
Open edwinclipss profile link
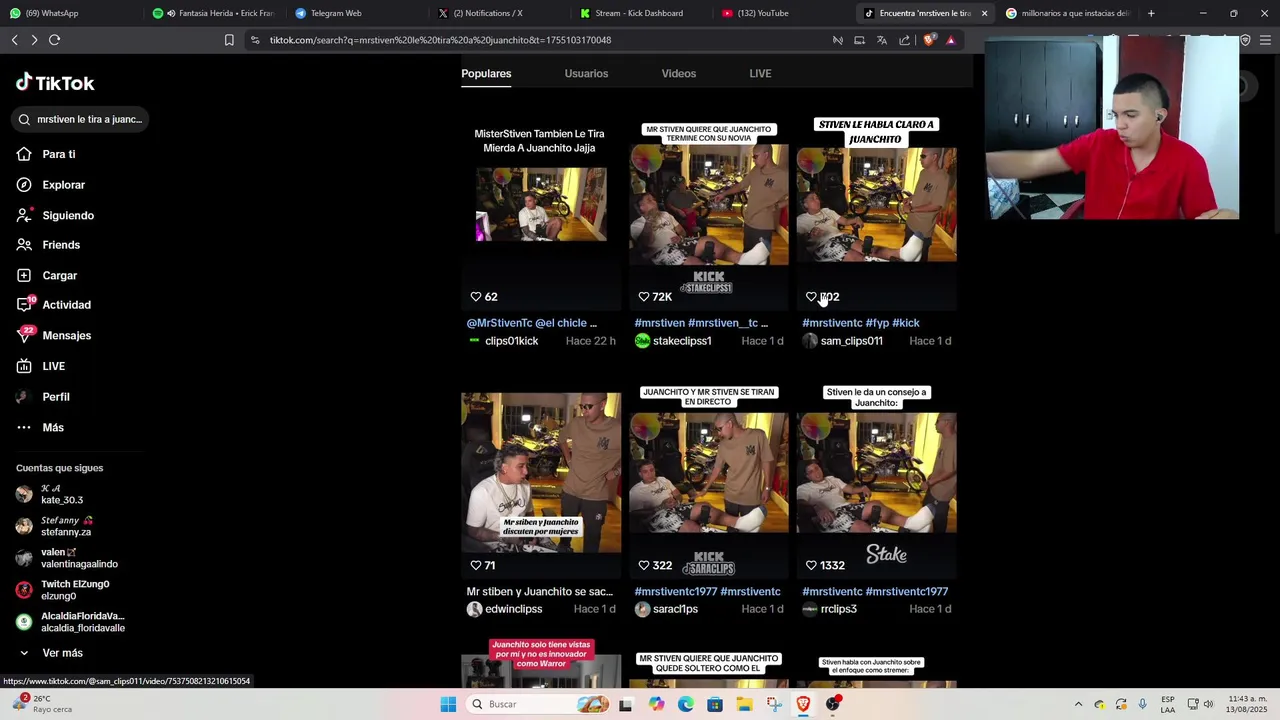point(513,609)
